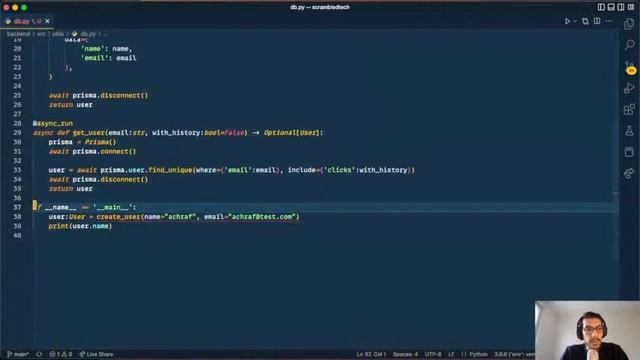This screenshot has height=360, width=640.
Task: Click 'Optional[User]' return type on line 29
Action: pos(291,133)
